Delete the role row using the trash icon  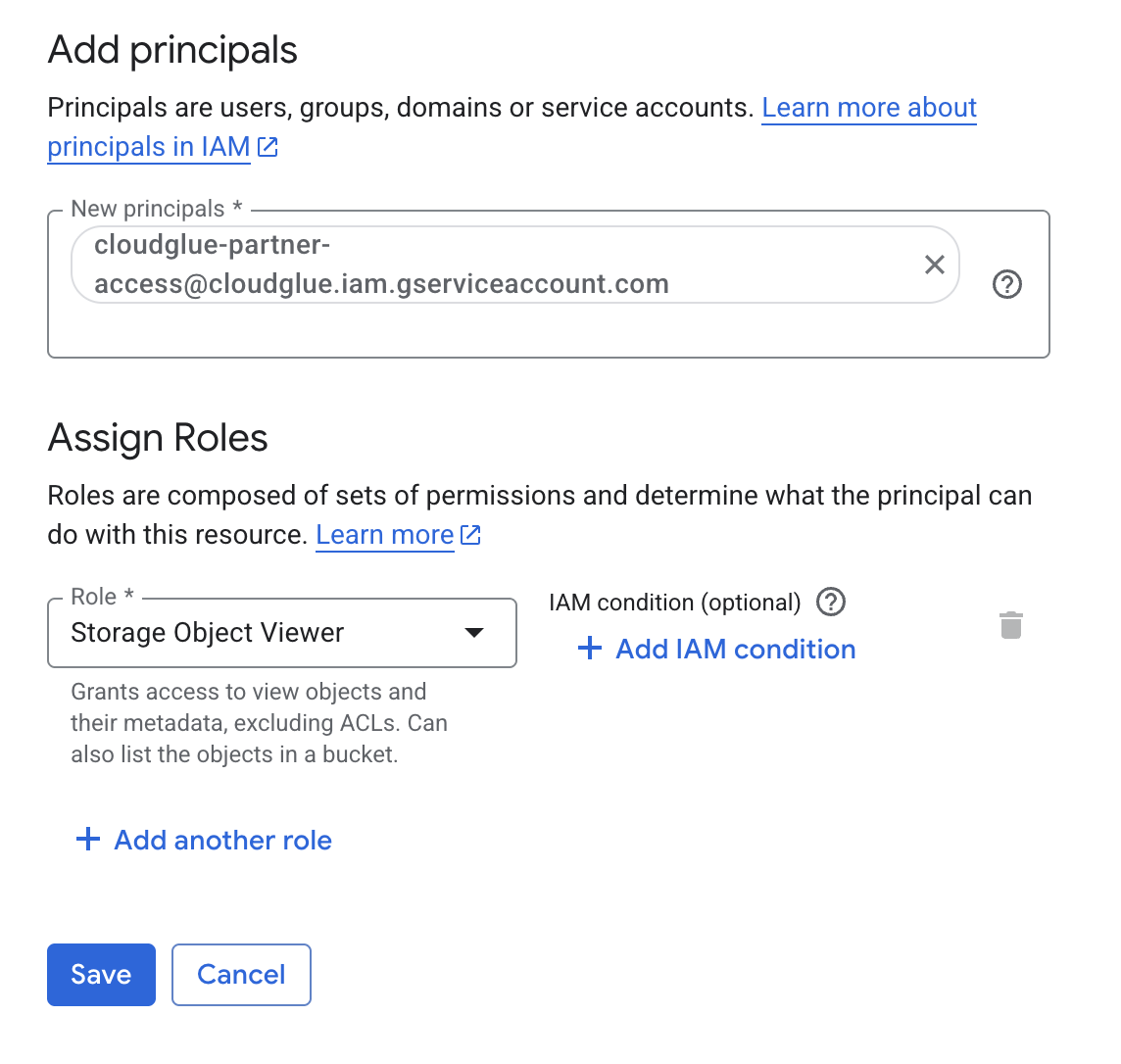[x=1011, y=625]
